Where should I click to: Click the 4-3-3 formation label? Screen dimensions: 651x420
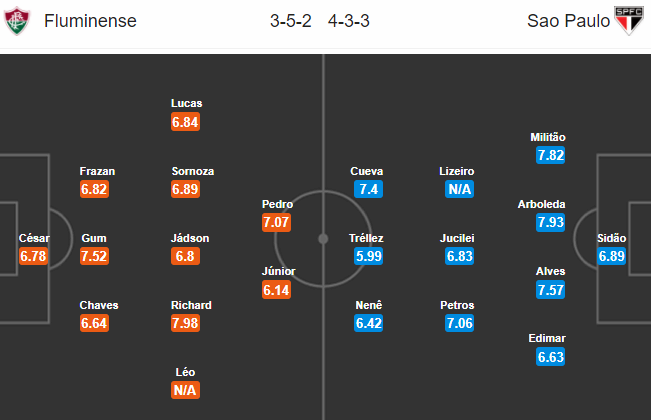tap(349, 21)
